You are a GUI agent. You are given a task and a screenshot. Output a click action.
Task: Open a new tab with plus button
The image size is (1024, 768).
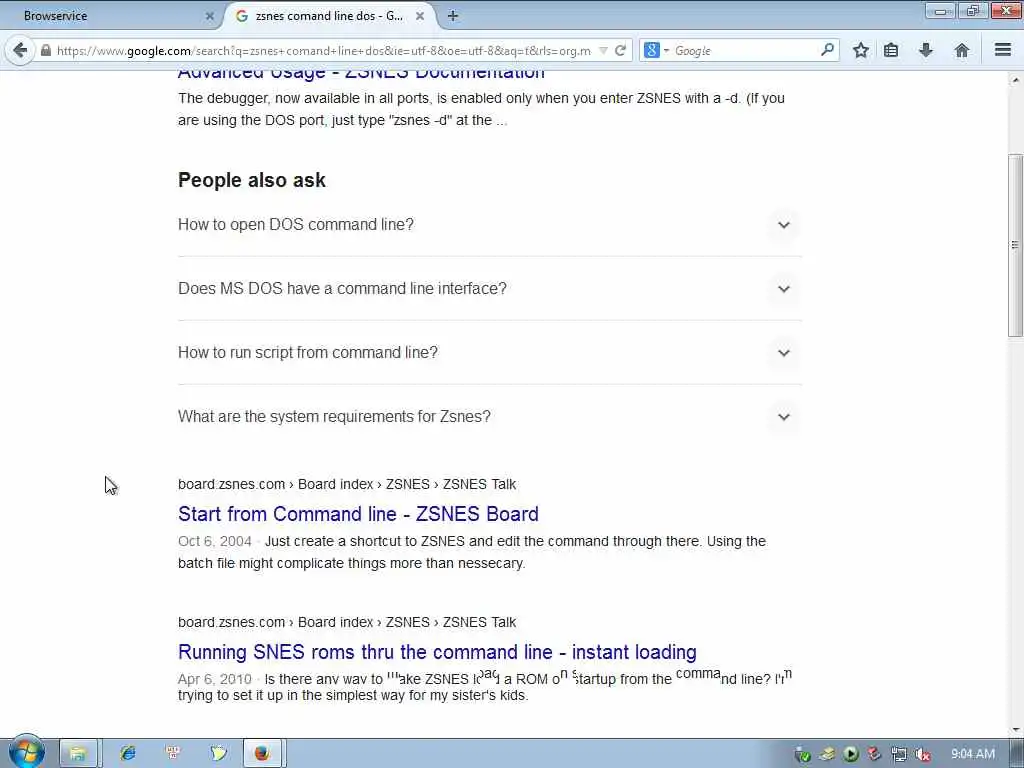coord(453,16)
